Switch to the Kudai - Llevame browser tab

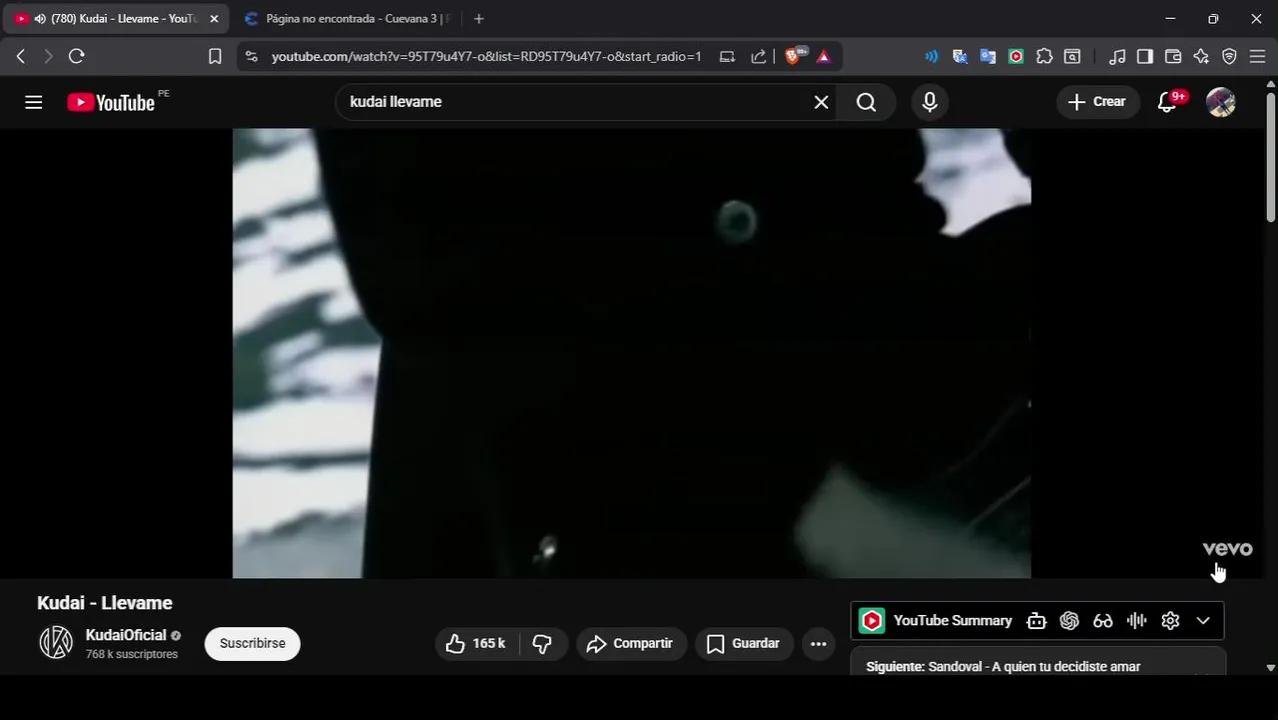[116, 19]
